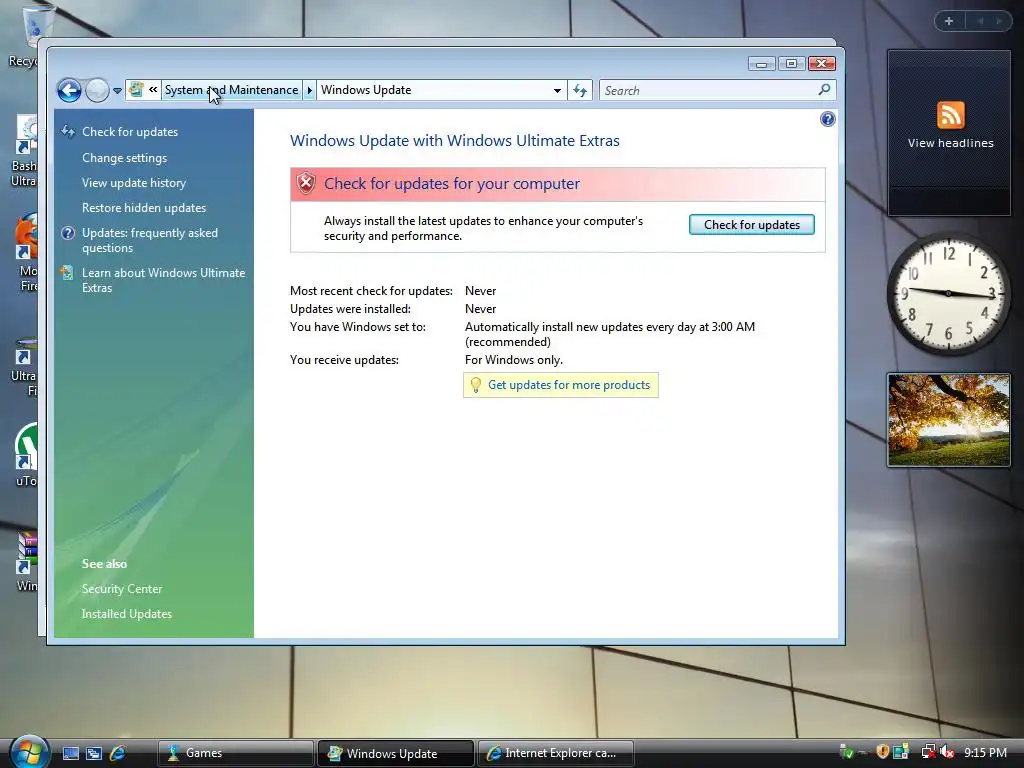Click the icon beside Learn about Ultimate Extras
This screenshot has width=1024, height=768.
click(x=67, y=273)
